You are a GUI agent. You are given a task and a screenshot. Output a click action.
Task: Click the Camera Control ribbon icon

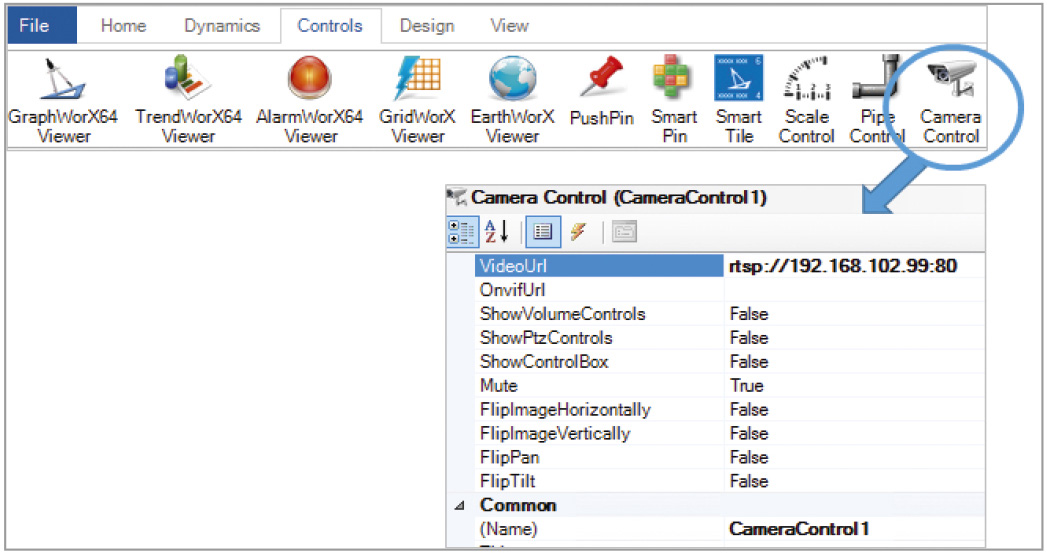click(951, 101)
